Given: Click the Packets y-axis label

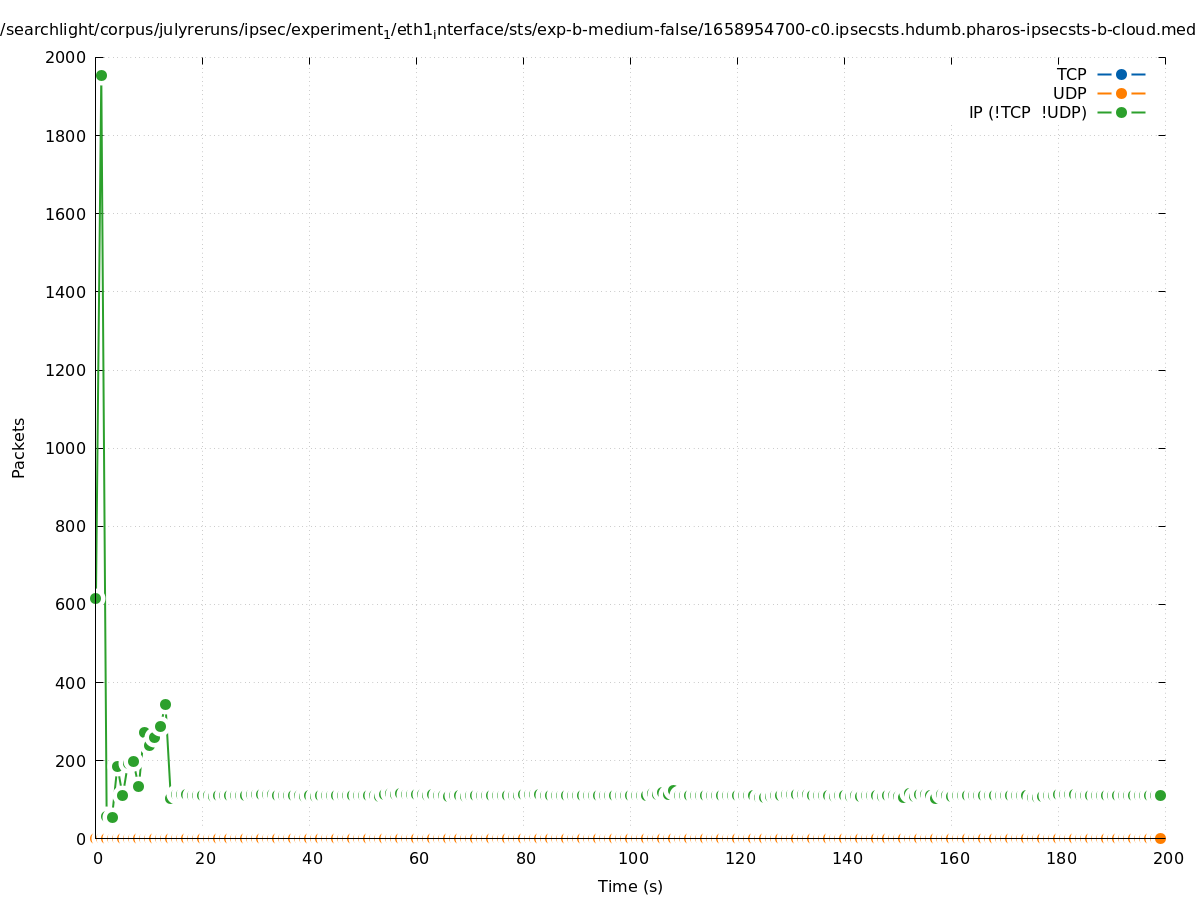Looking at the screenshot, I should click(x=19, y=447).
